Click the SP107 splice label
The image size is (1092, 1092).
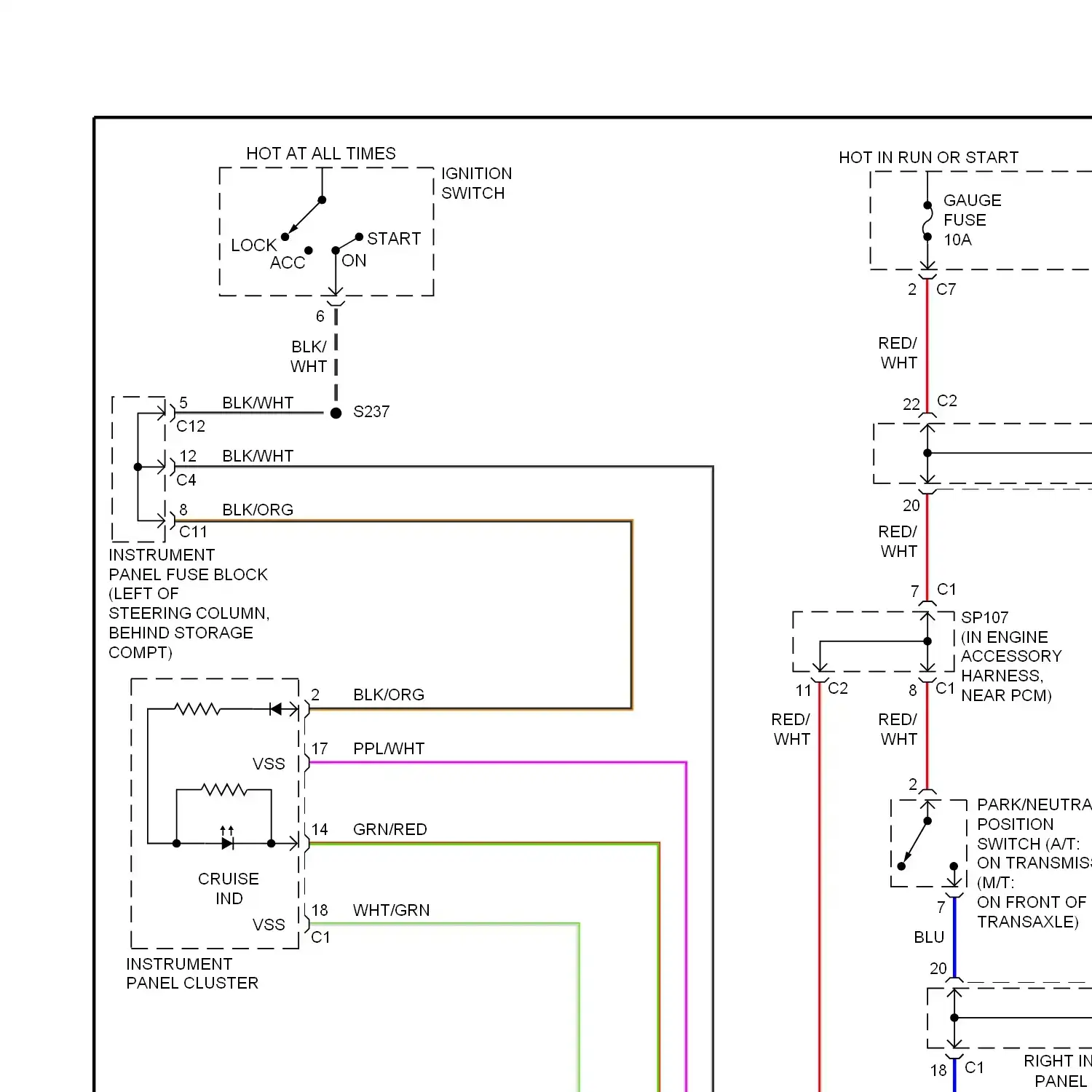click(985, 617)
